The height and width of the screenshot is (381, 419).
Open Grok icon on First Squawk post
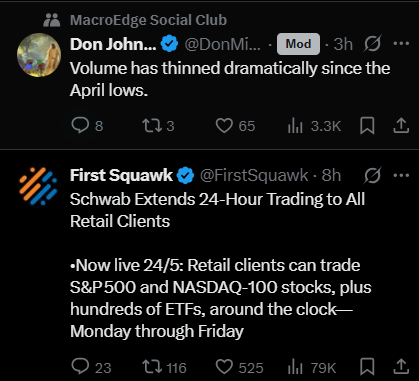[x=372, y=175]
